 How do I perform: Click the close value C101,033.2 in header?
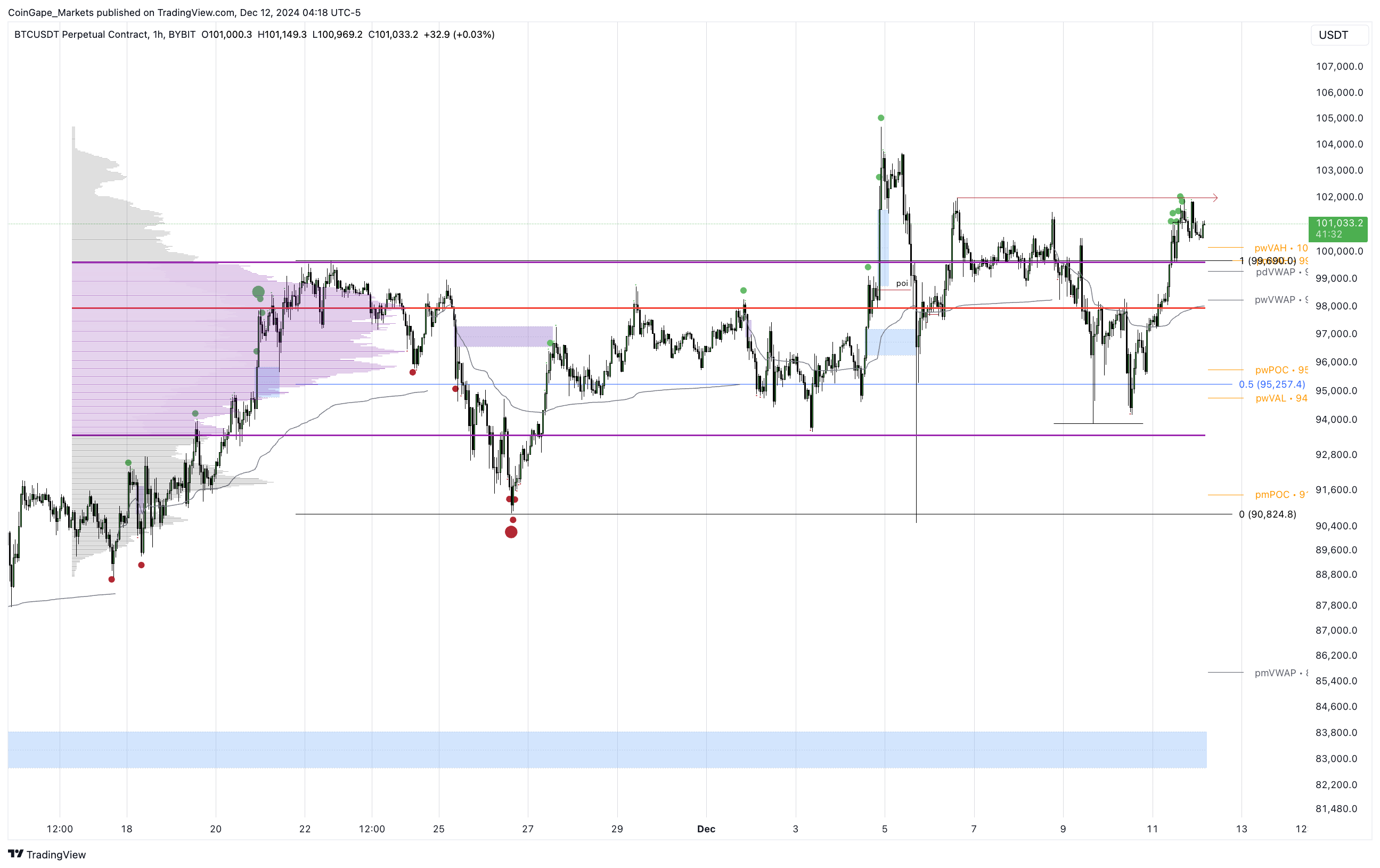(x=393, y=35)
